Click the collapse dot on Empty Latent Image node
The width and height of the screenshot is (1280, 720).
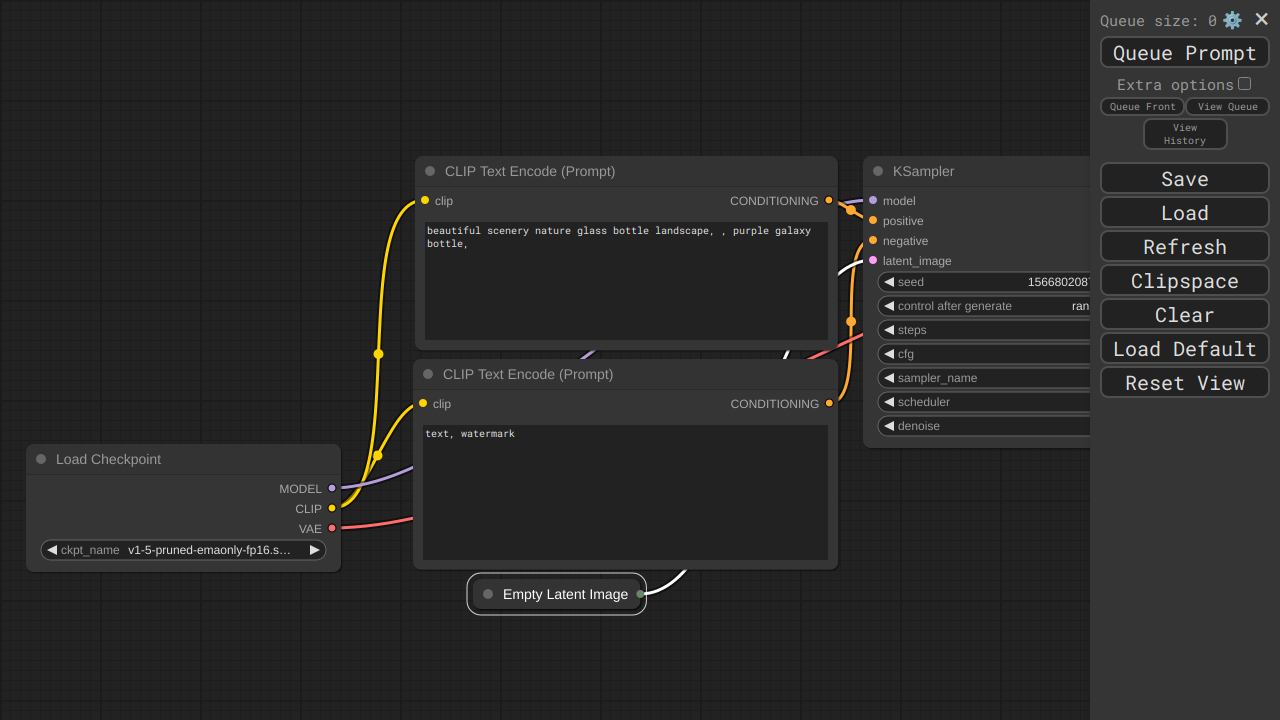tap(488, 594)
